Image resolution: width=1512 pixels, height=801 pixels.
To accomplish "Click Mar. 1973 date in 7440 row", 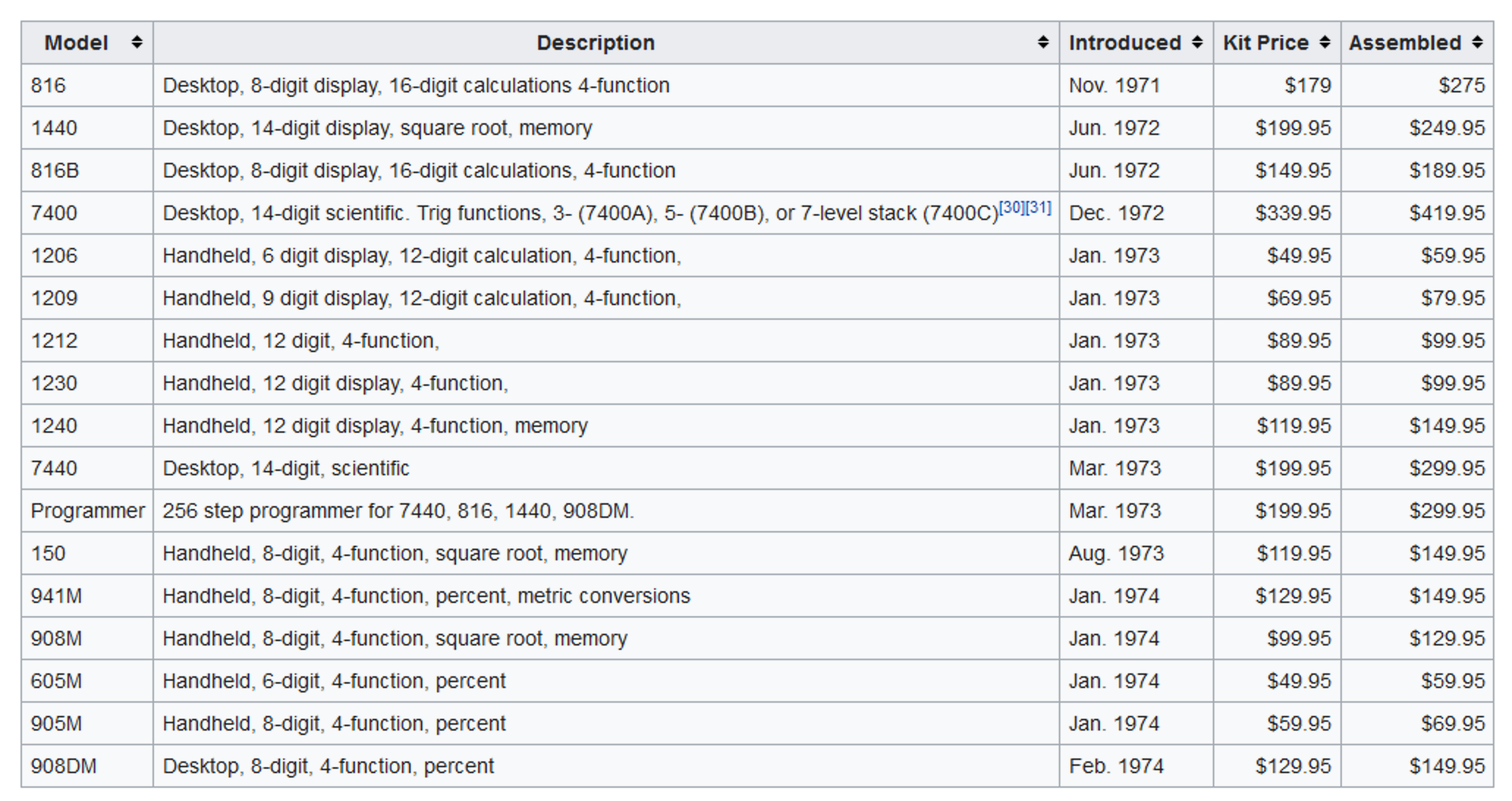I will (1115, 468).
